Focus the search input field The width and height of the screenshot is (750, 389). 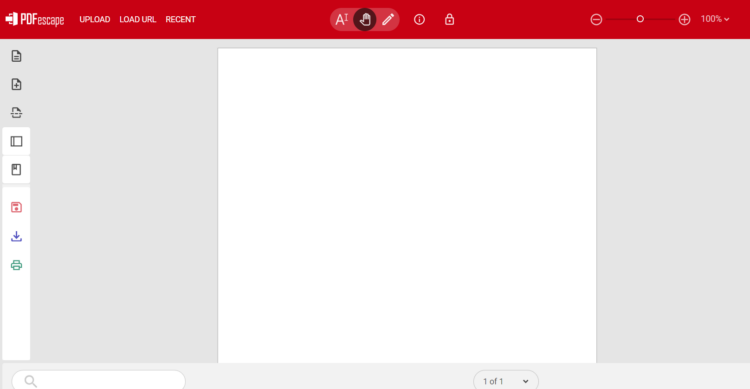pos(99,381)
